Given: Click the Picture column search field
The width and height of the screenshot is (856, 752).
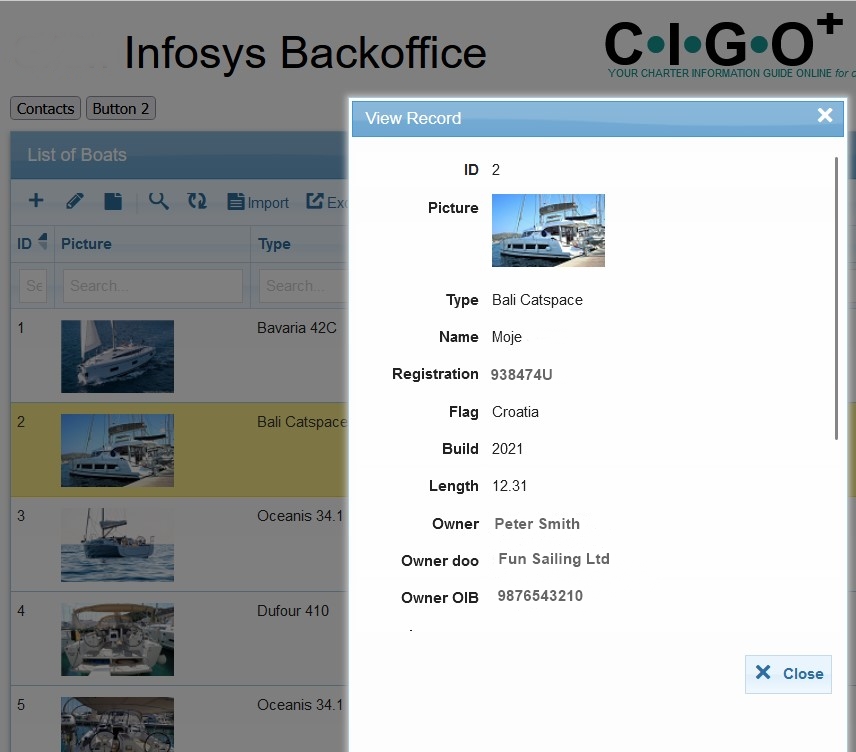Looking at the screenshot, I should pos(152,285).
